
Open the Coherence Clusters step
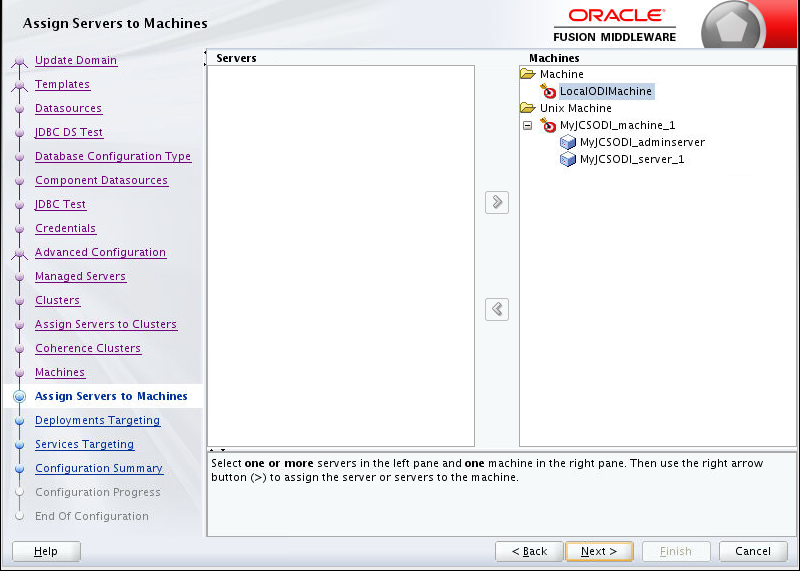[x=88, y=348]
